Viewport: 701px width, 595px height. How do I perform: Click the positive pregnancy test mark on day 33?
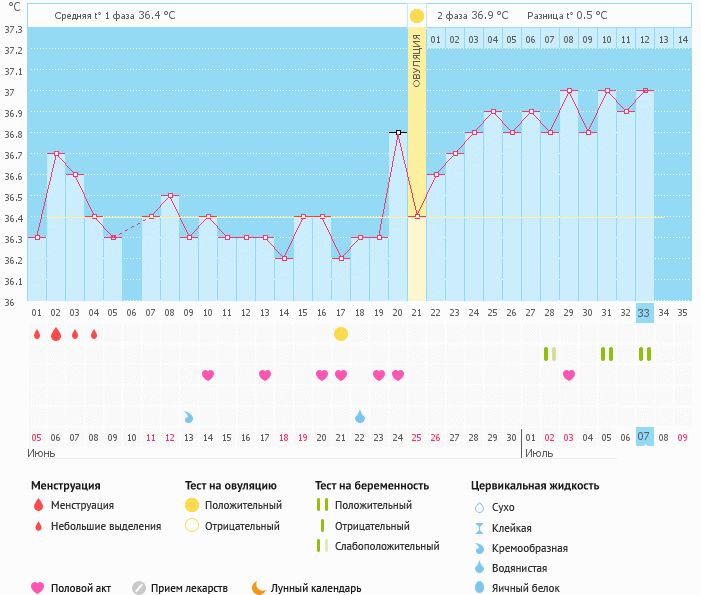tap(645, 354)
